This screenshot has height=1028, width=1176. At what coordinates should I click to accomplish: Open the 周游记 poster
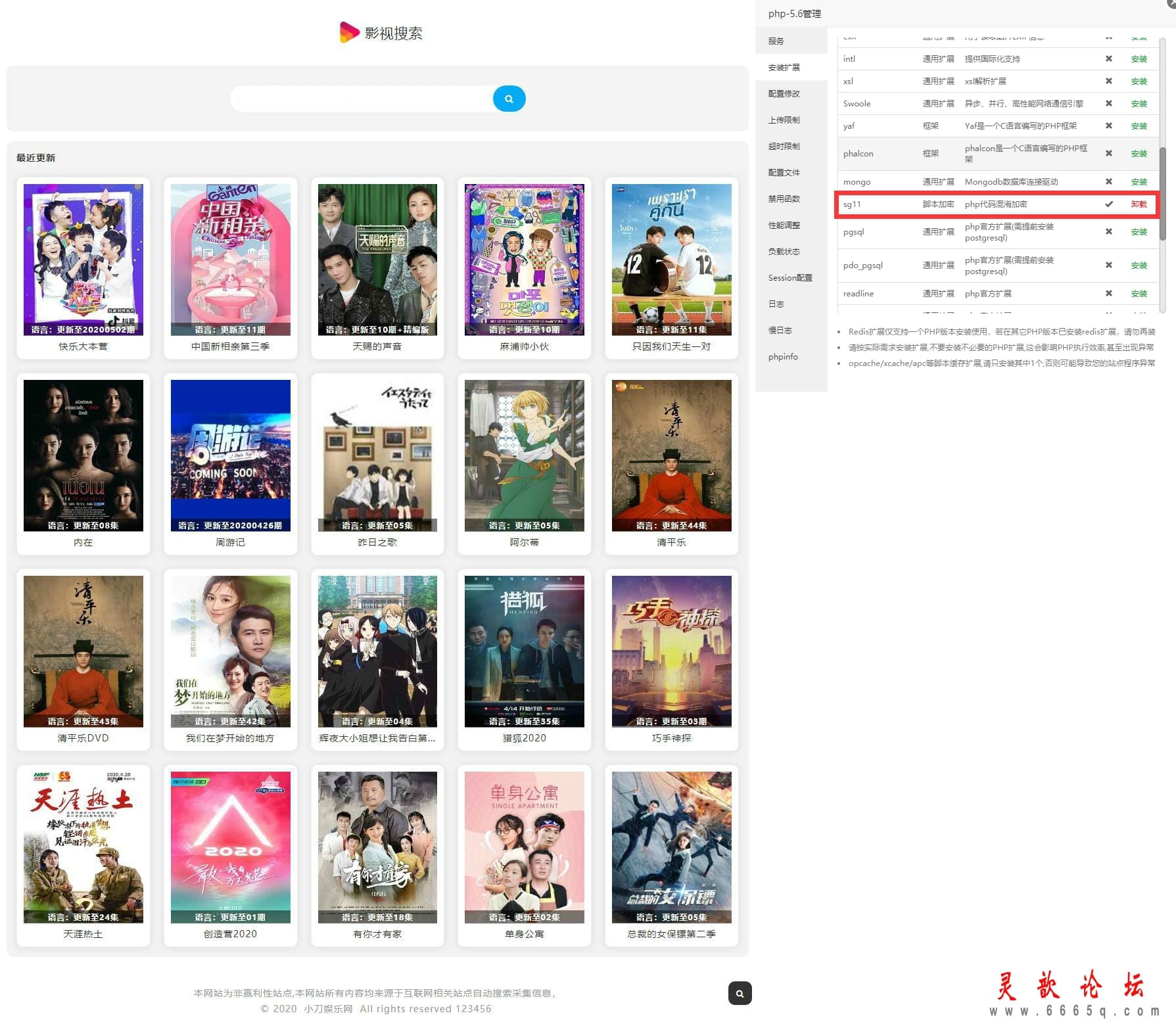point(230,456)
